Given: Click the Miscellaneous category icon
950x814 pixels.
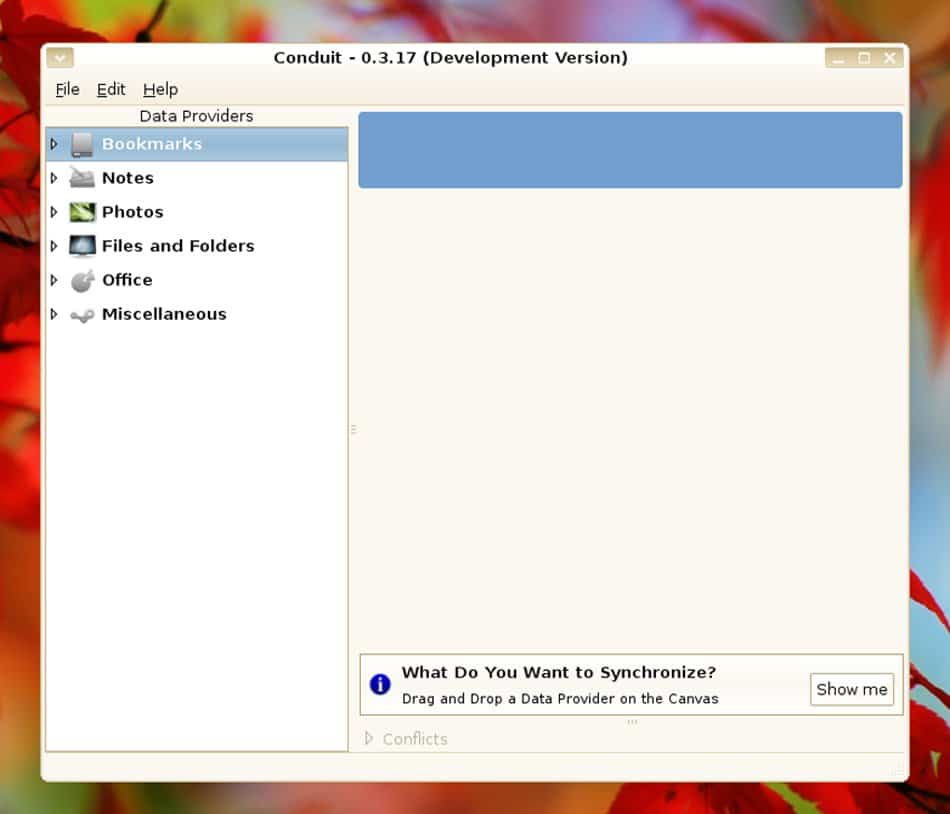Looking at the screenshot, I should (x=82, y=315).
